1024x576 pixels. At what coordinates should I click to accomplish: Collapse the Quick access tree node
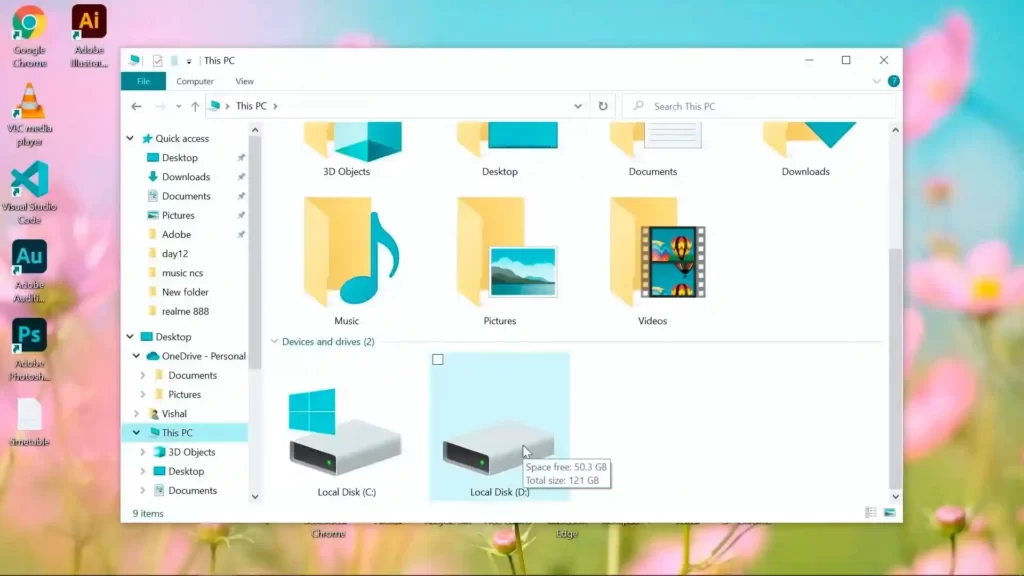[130, 138]
